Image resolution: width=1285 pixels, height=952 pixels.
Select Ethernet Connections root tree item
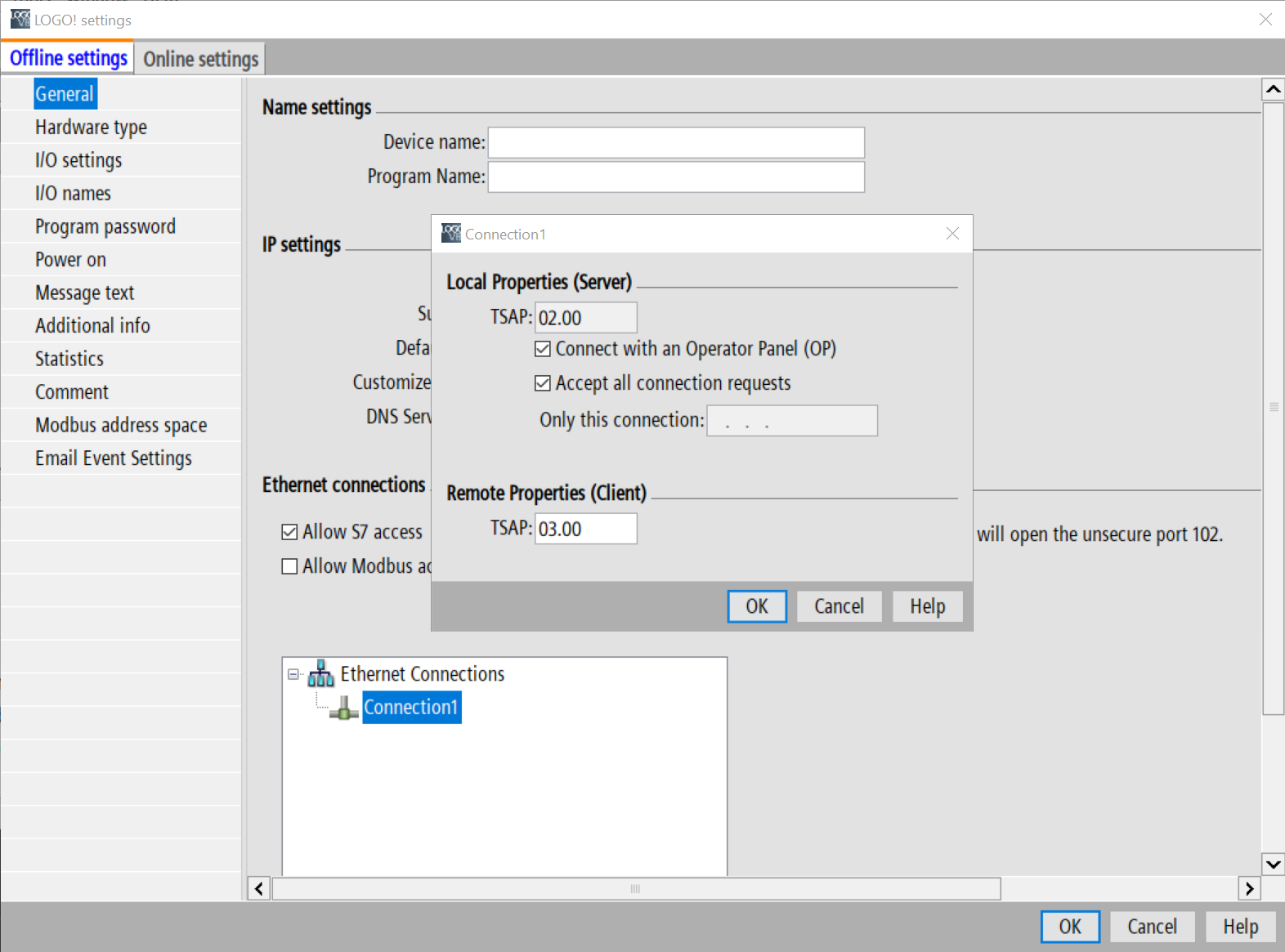tap(422, 674)
